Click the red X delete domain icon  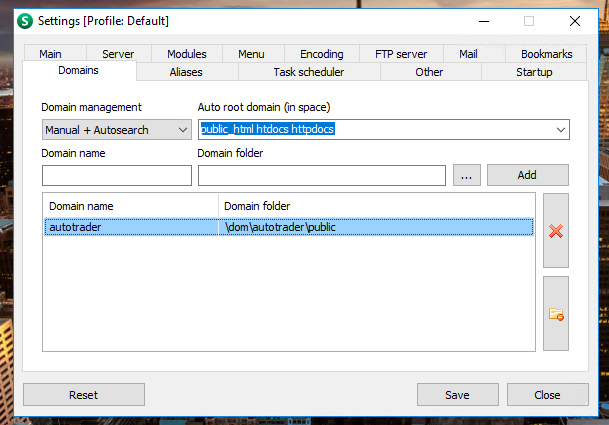(555, 231)
